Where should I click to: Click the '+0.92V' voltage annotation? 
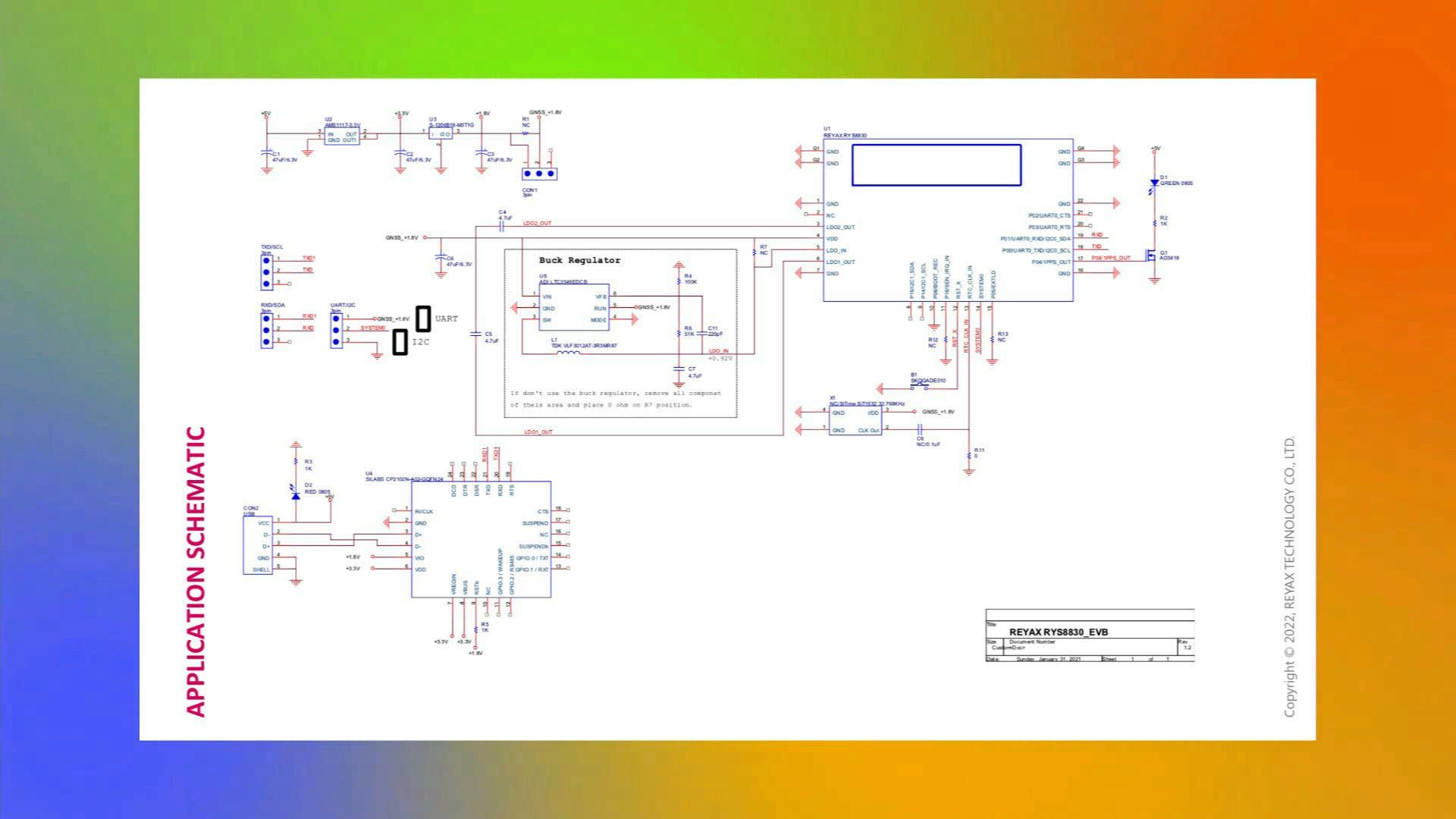720,359
